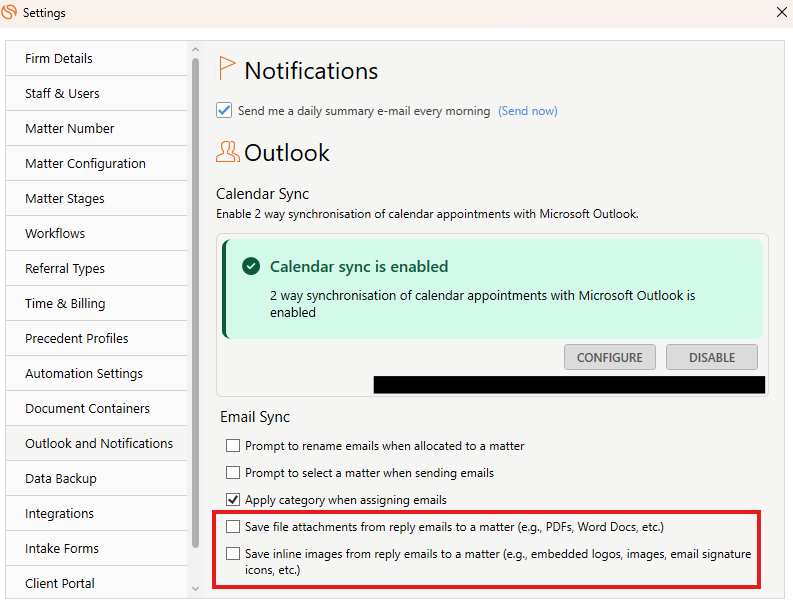Enable saving file attachments from reply emails

click(x=233, y=527)
